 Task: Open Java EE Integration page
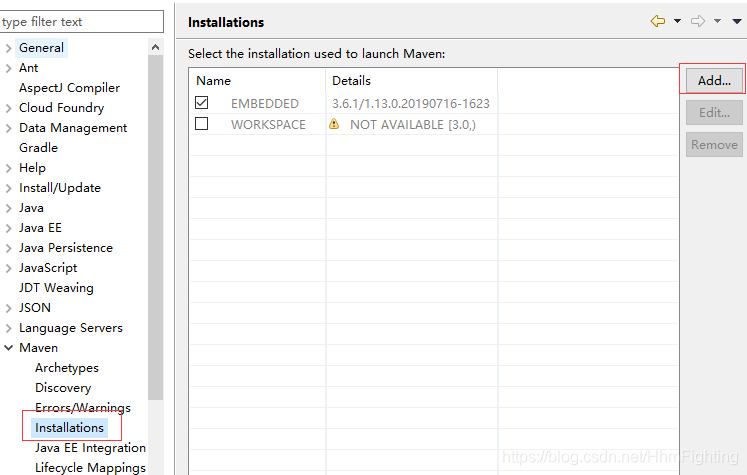tap(90, 448)
